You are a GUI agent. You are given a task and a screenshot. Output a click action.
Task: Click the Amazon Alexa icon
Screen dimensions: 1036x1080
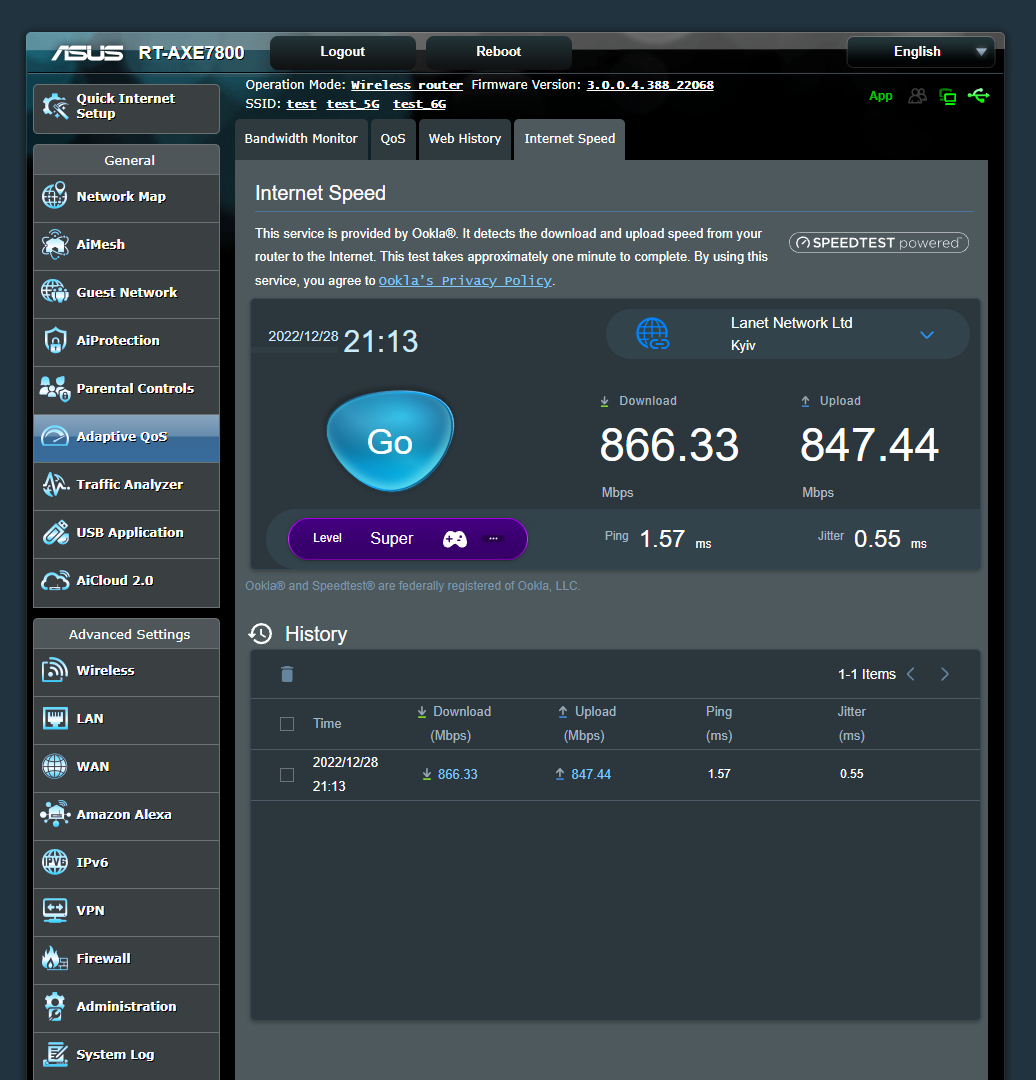tap(54, 814)
